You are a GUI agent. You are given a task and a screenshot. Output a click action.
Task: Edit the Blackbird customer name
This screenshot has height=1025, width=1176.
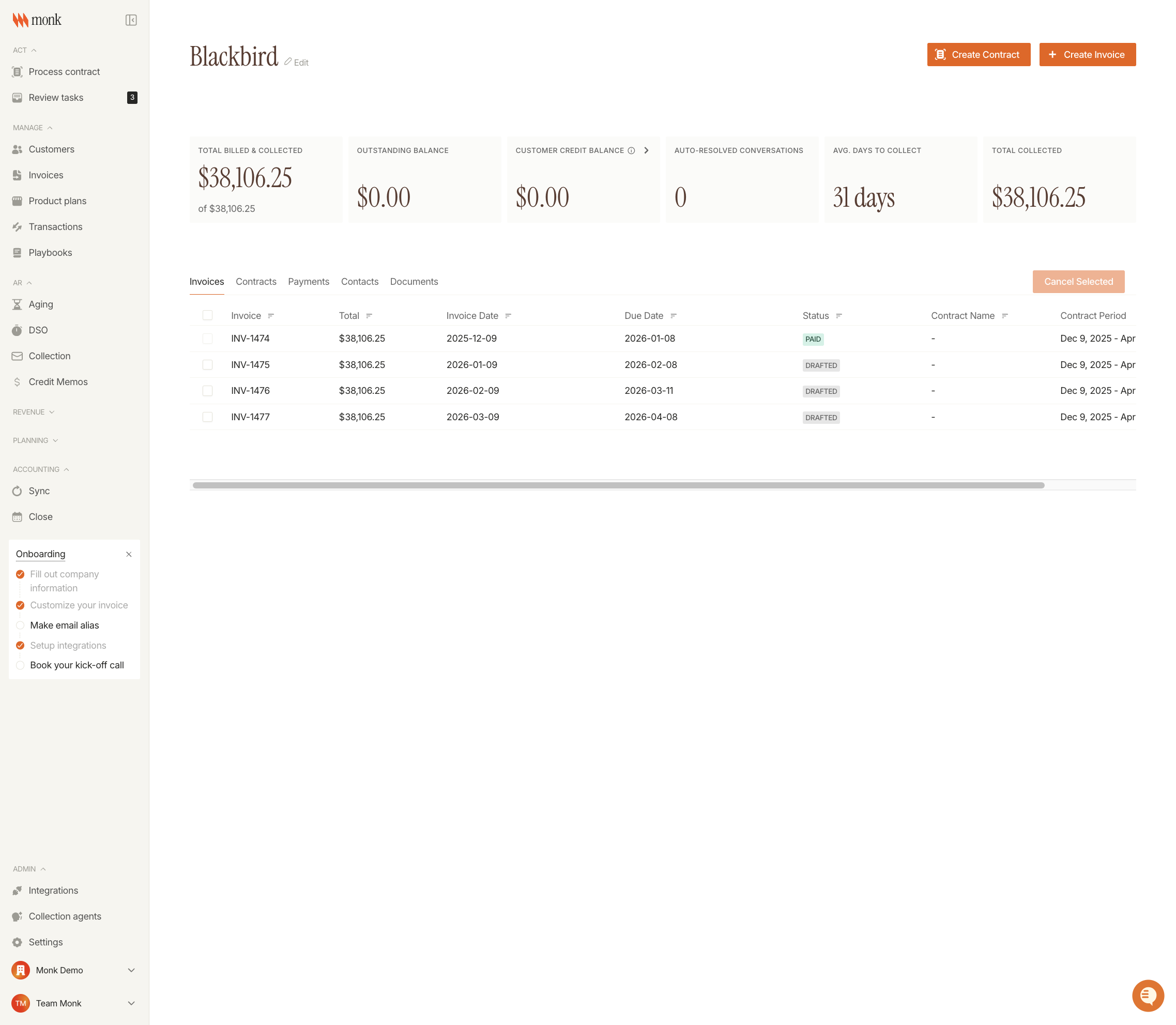(296, 62)
